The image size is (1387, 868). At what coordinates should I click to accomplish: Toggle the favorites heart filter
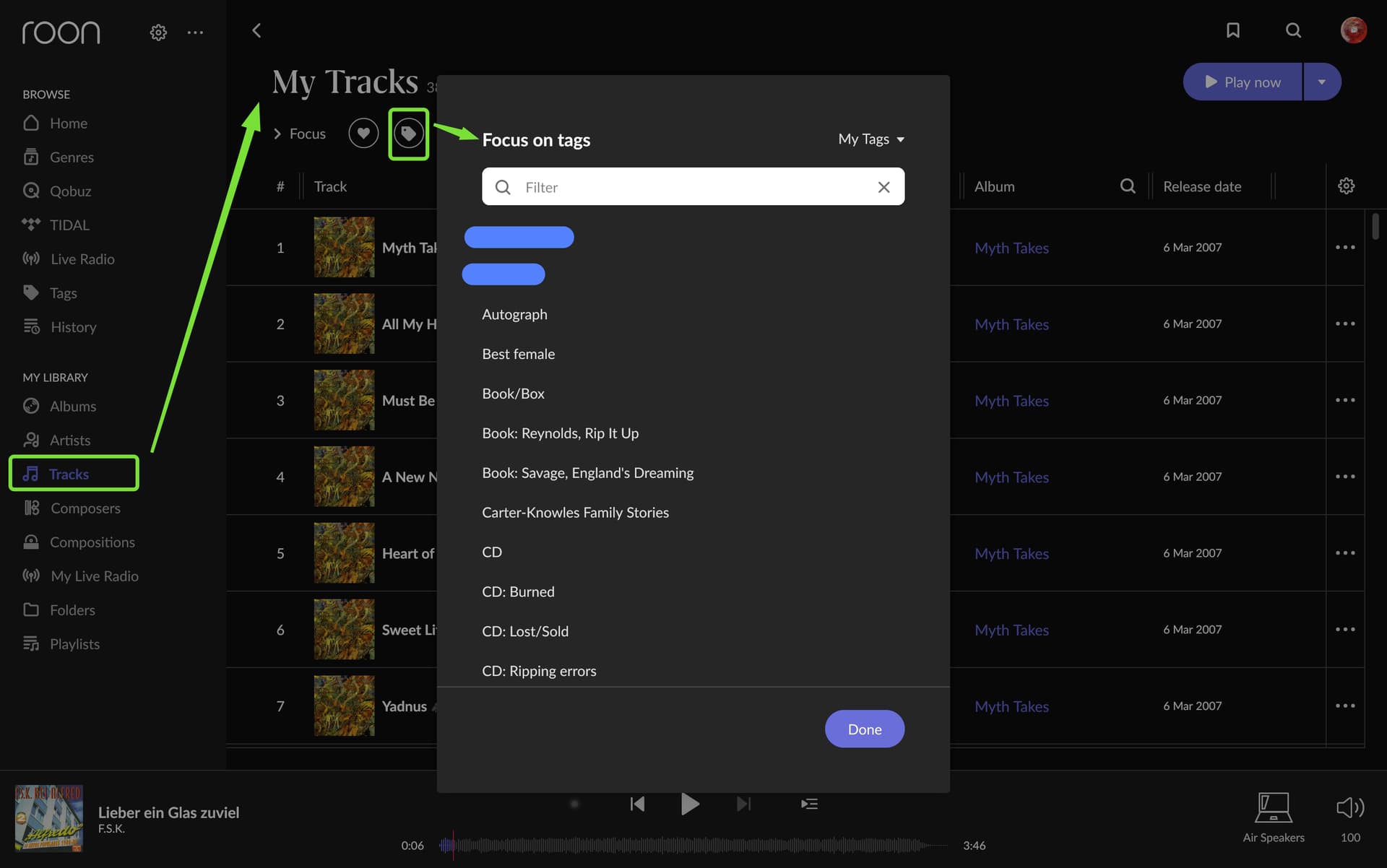pyautogui.click(x=363, y=134)
